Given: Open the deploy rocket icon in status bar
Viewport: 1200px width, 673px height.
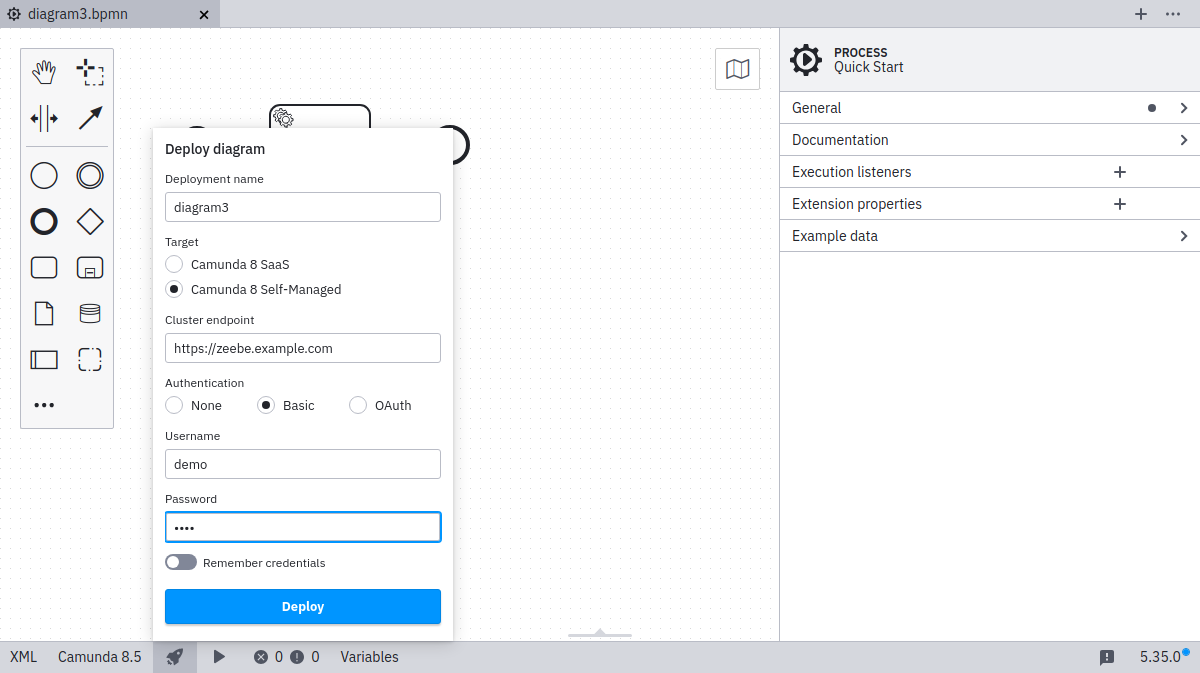Looking at the screenshot, I should (x=174, y=657).
